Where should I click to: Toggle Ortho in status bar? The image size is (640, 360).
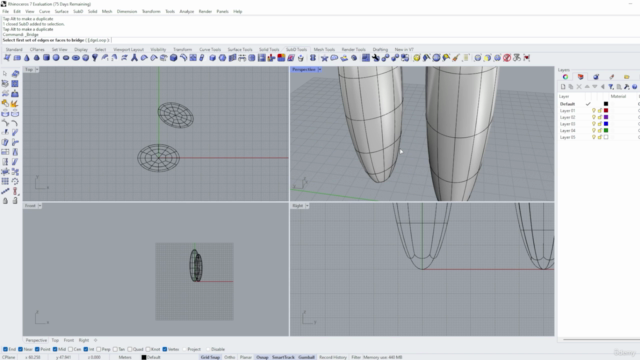[230, 357]
